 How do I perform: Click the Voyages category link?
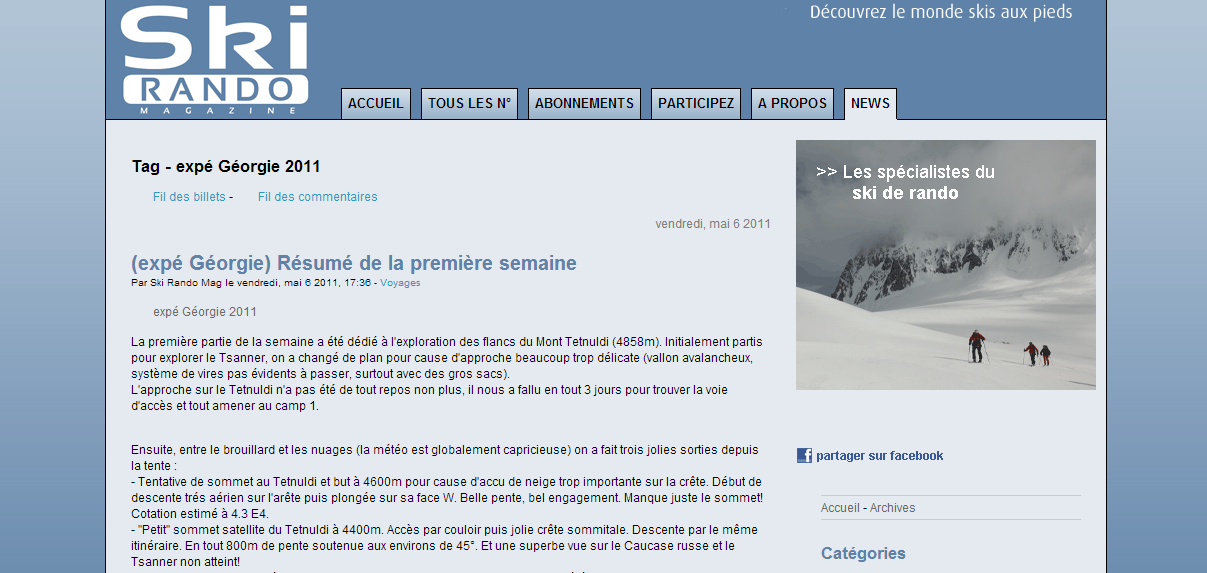coord(400,283)
